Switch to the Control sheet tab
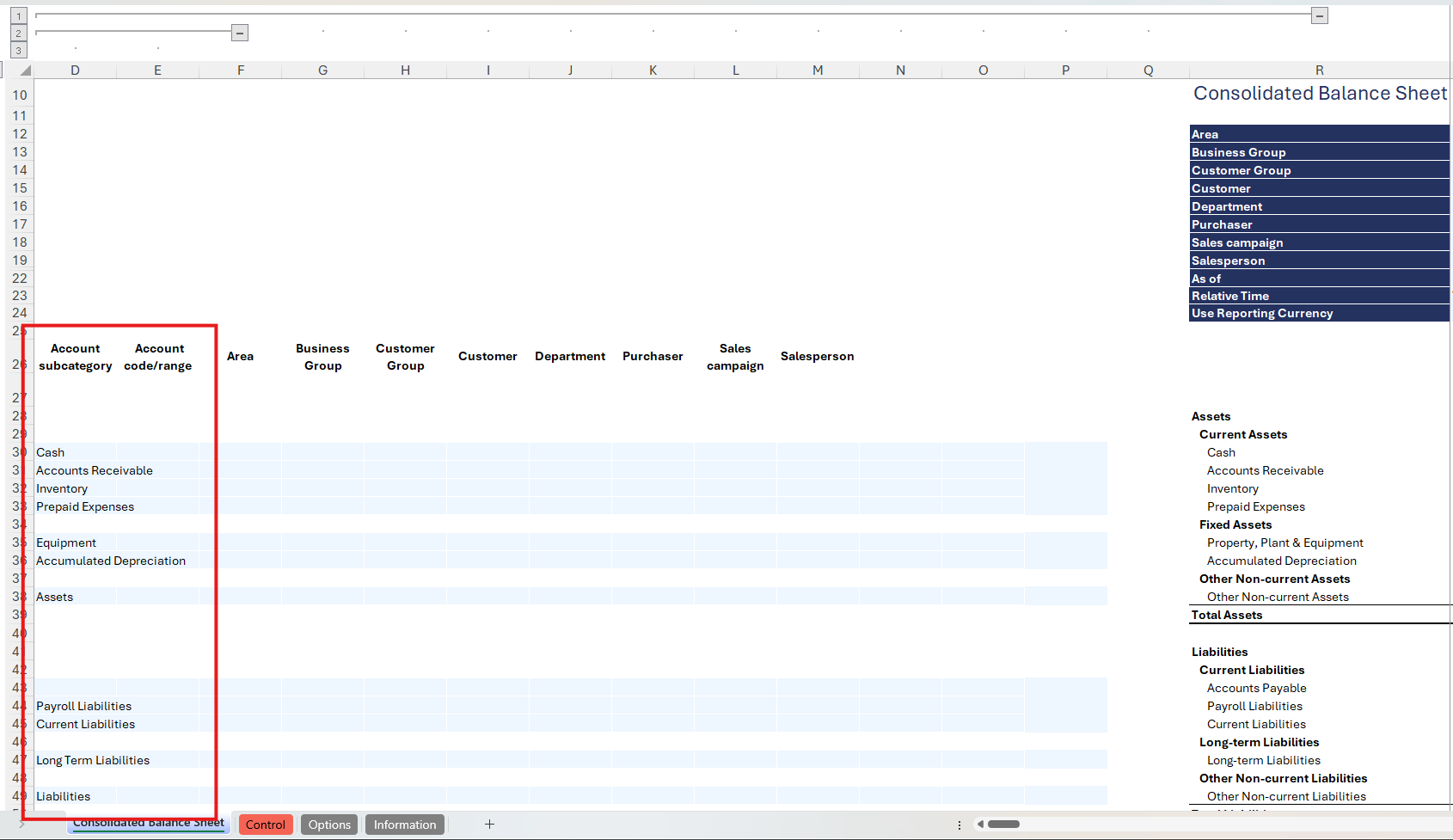Viewport: 1453px width, 840px height. point(265,825)
